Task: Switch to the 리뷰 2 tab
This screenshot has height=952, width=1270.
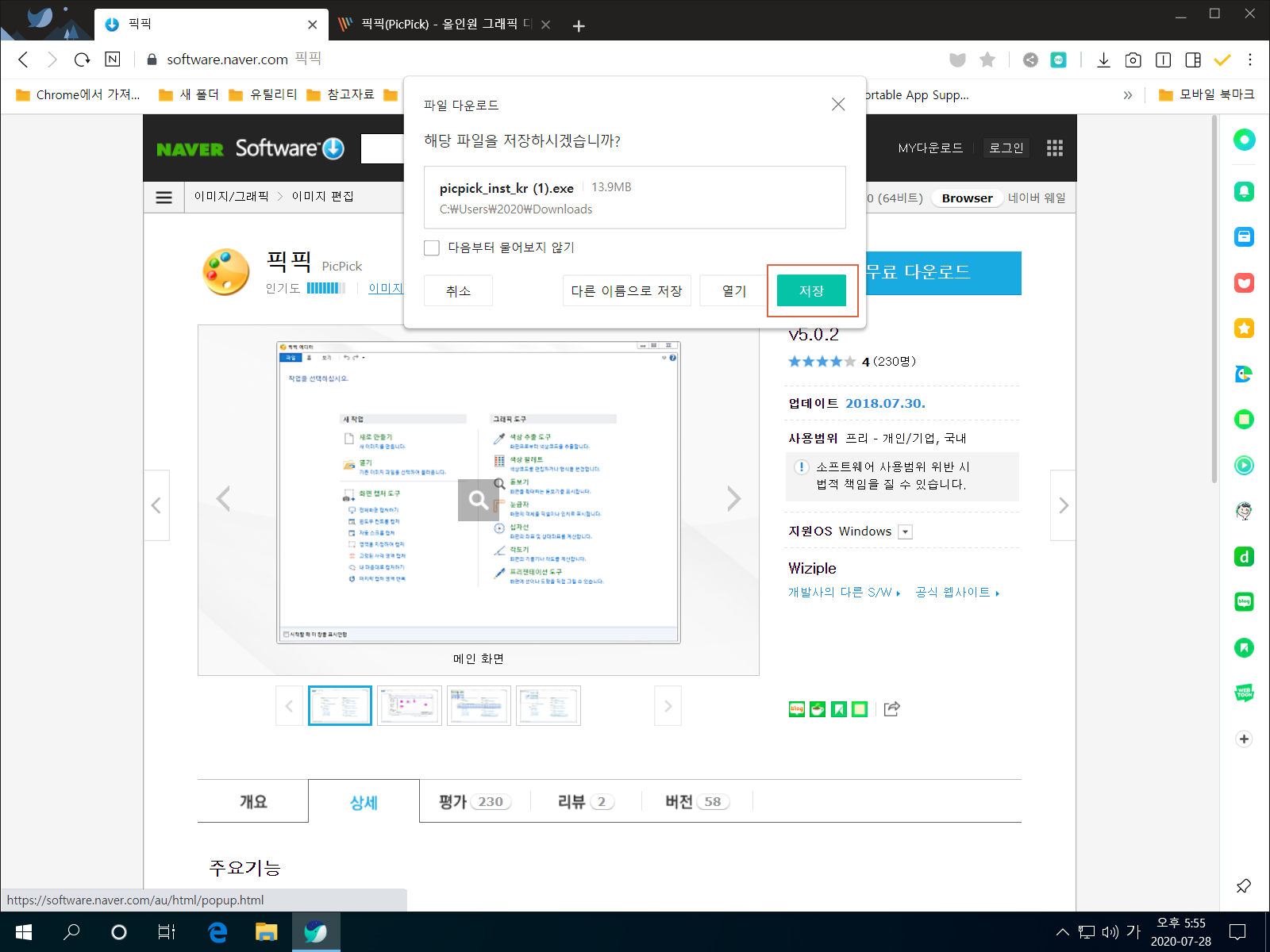Action: tap(586, 801)
